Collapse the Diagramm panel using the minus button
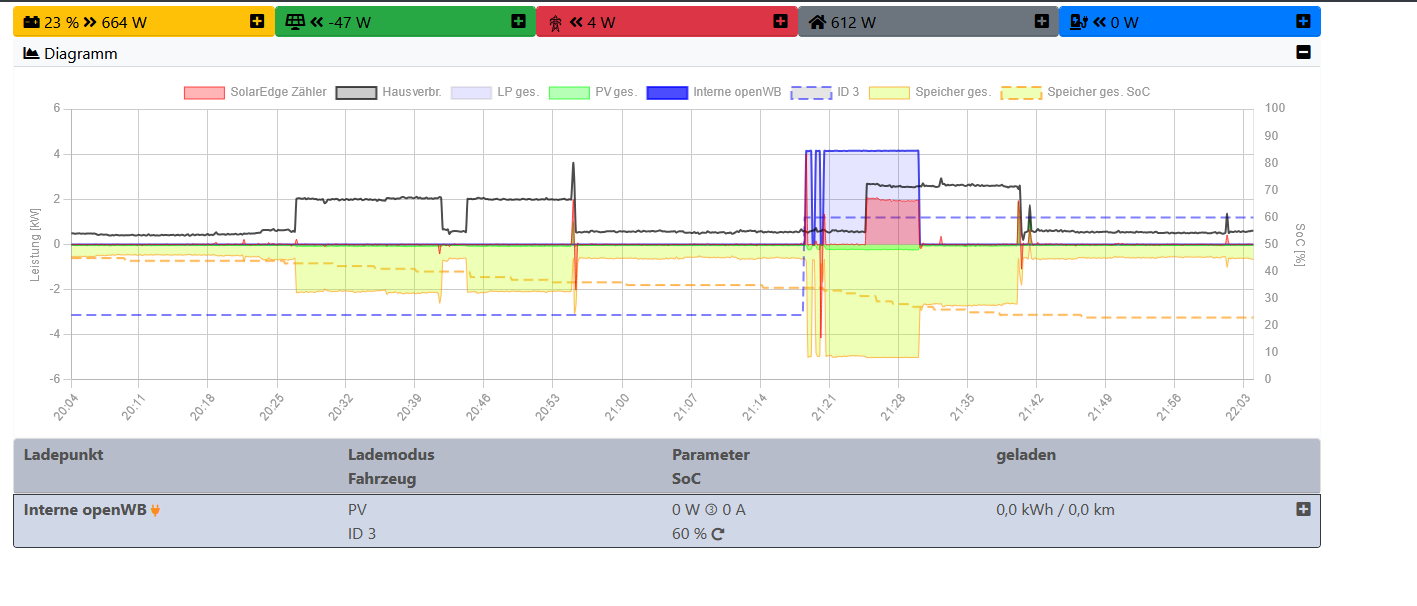This screenshot has width=1417, height=606. coord(1304,53)
